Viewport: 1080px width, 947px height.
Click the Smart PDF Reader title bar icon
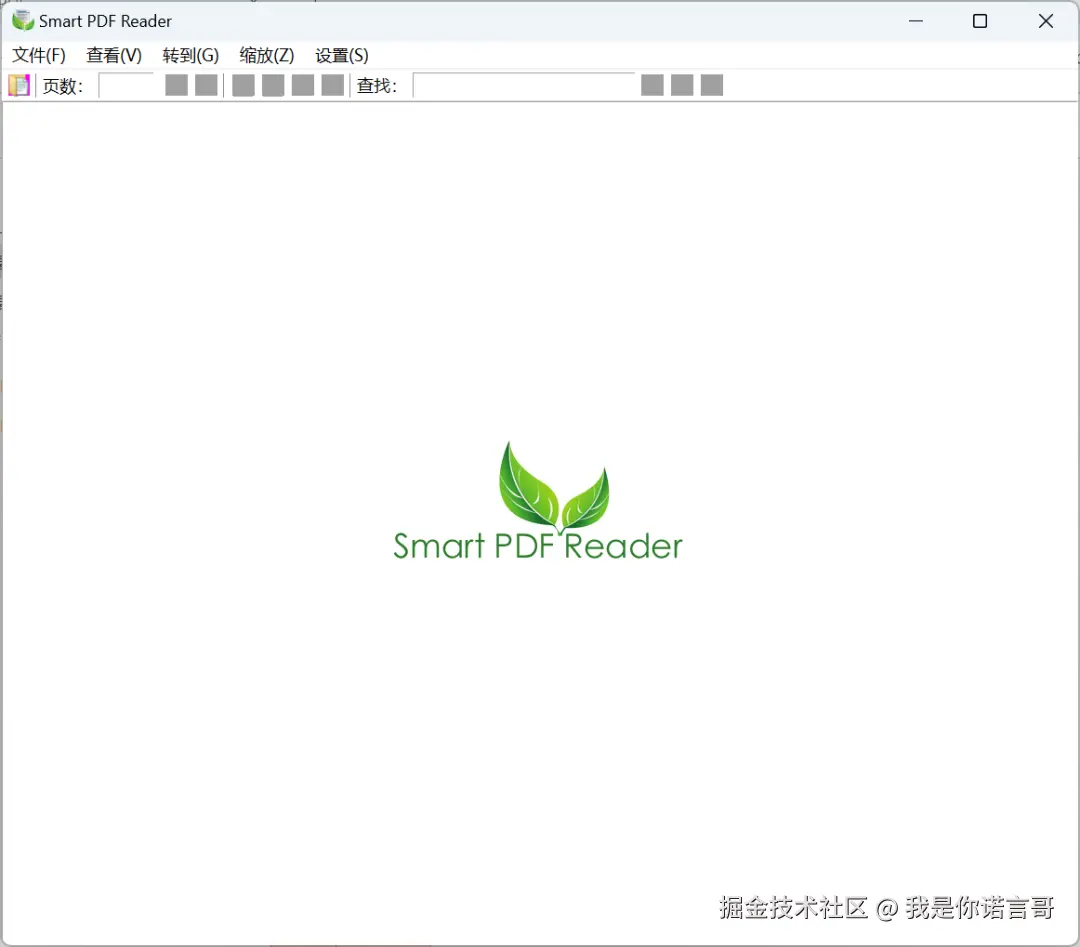(x=23, y=21)
